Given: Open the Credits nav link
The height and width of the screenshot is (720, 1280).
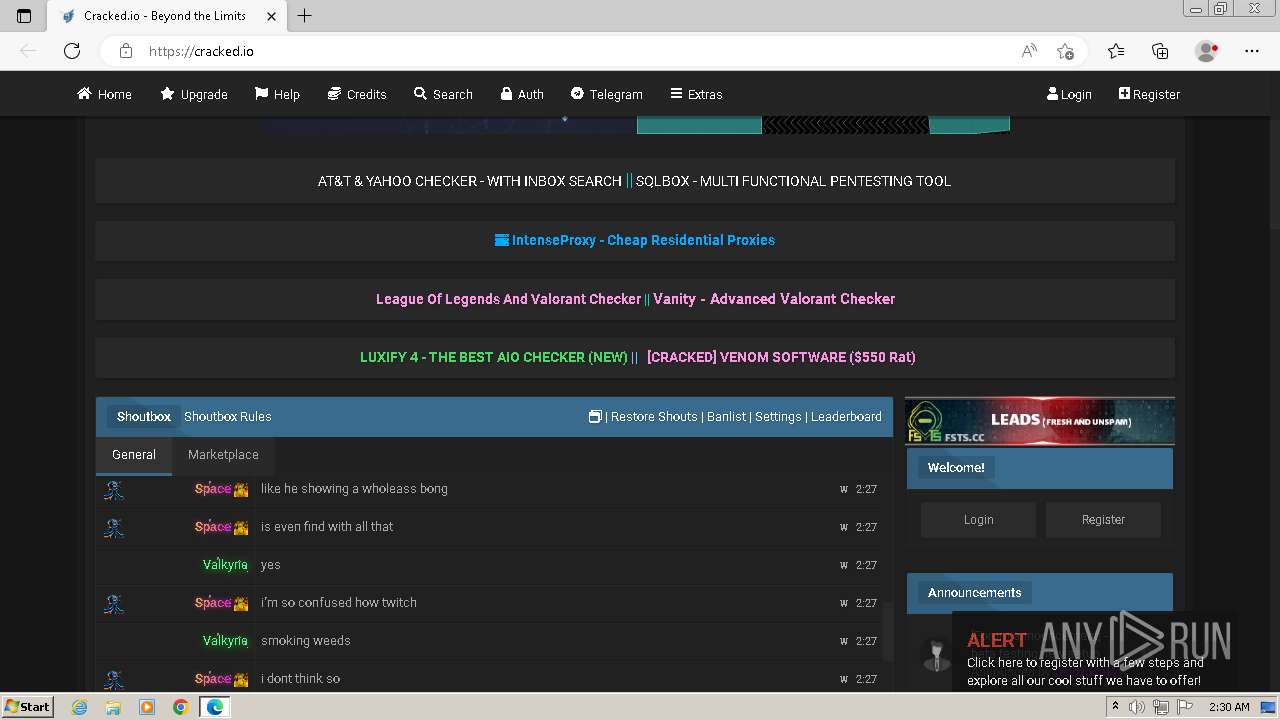Looking at the screenshot, I should click(x=357, y=94).
